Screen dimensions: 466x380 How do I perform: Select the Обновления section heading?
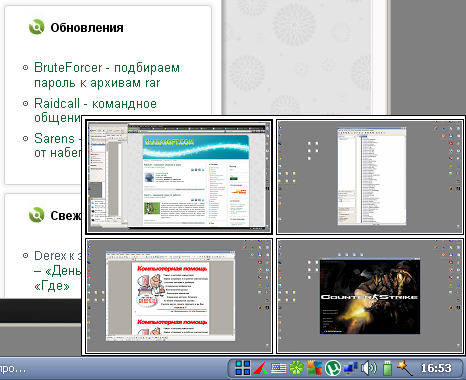tap(87, 27)
